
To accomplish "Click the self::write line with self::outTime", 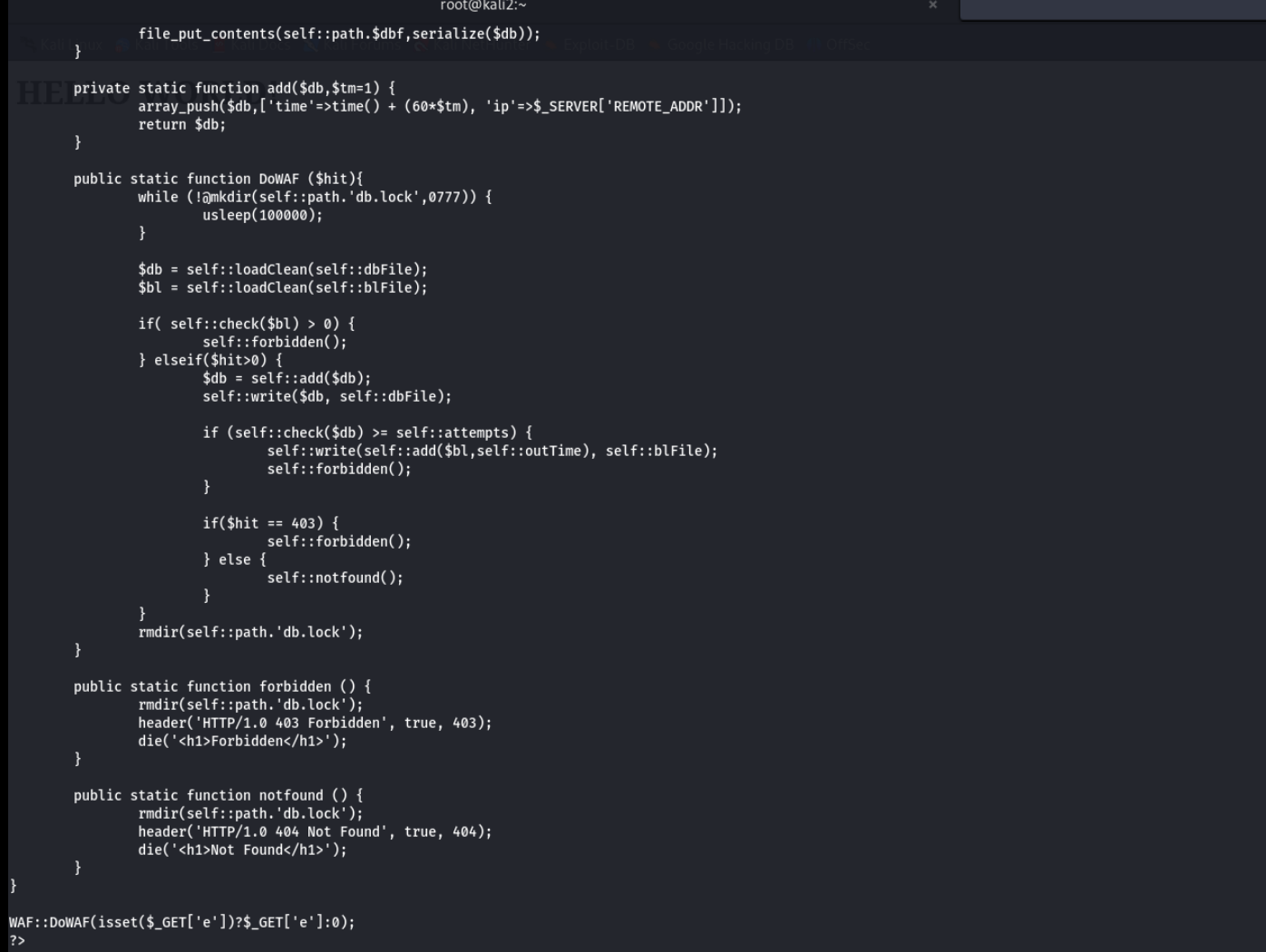I will [492, 451].
